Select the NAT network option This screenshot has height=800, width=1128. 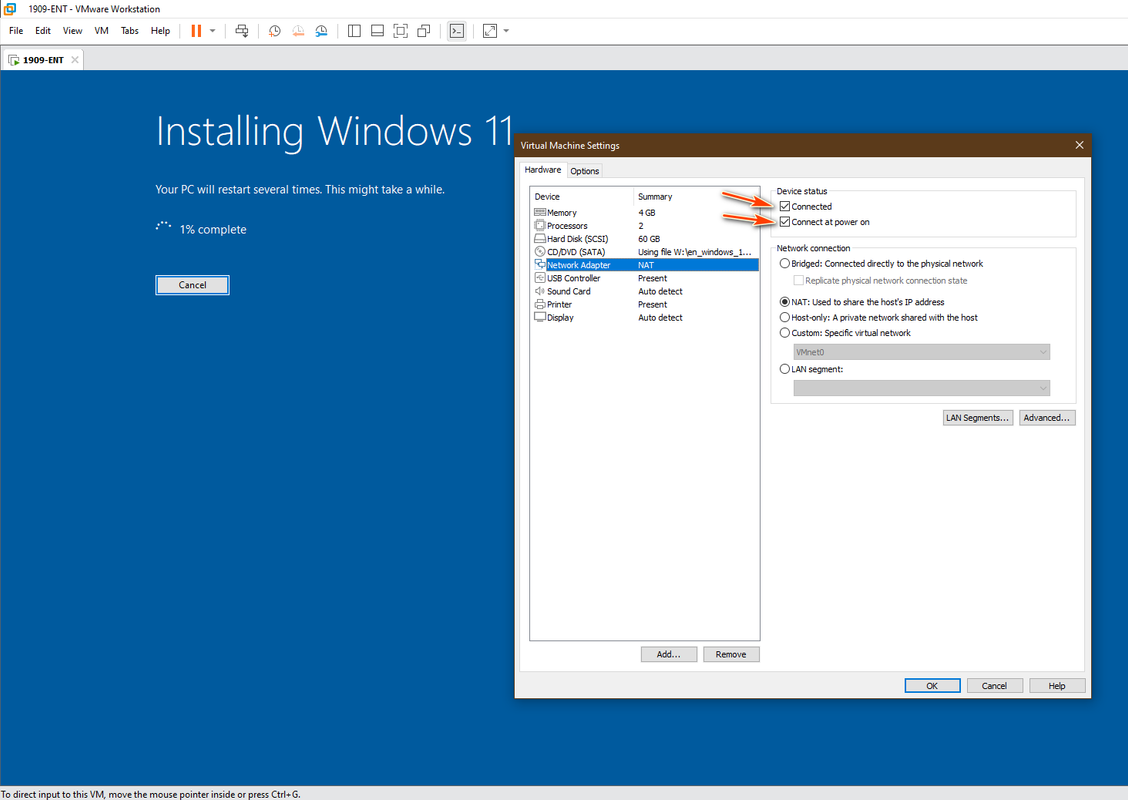click(x=785, y=302)
